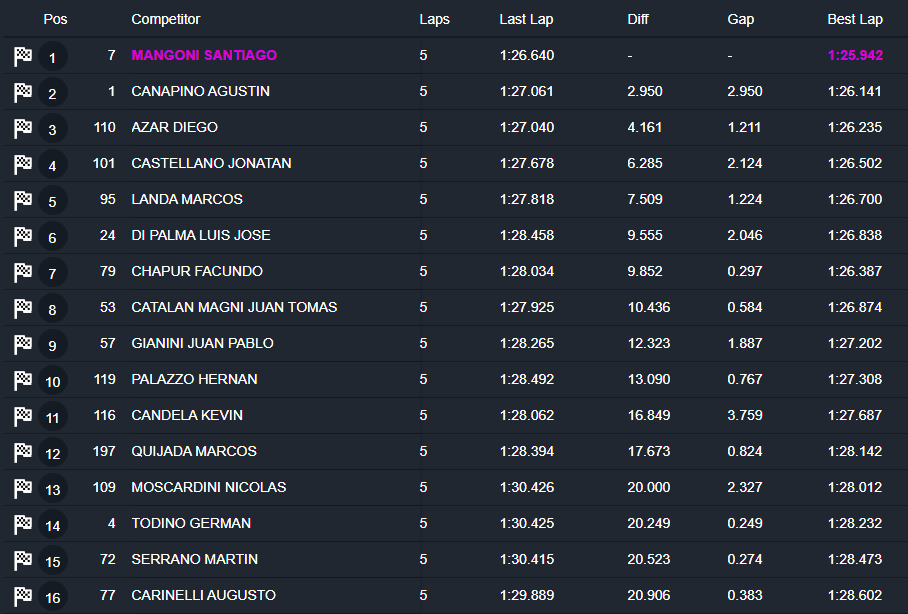Sort by the Pos column header
Viewport: 908px width, 614px height.
coord(55,19)
